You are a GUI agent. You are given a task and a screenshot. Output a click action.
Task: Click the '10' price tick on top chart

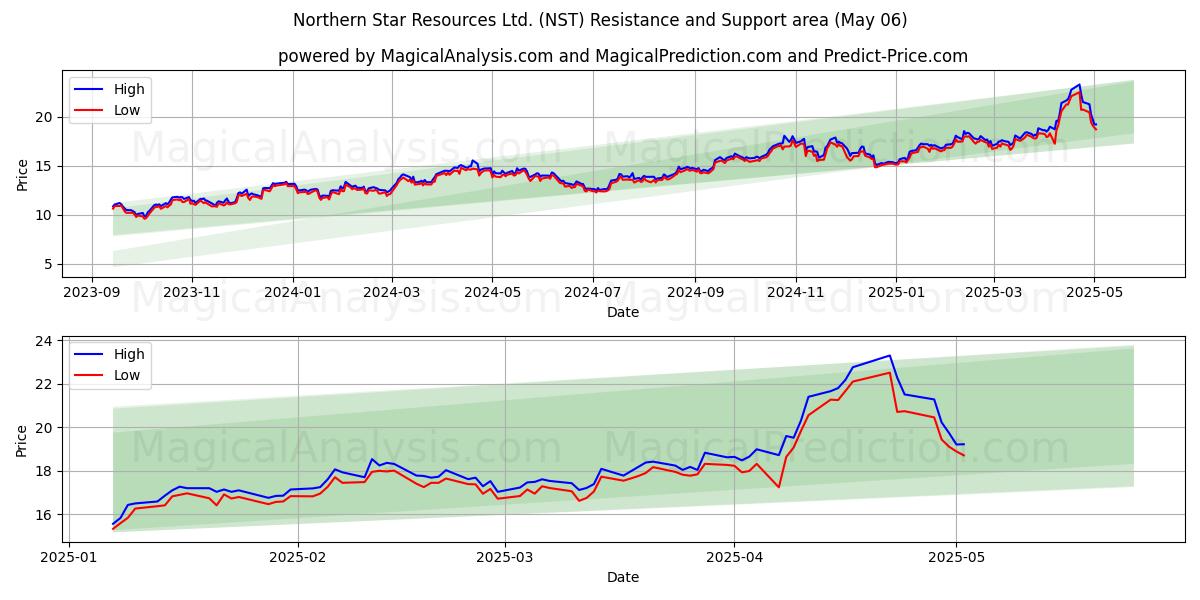click(x=46, y=215)
